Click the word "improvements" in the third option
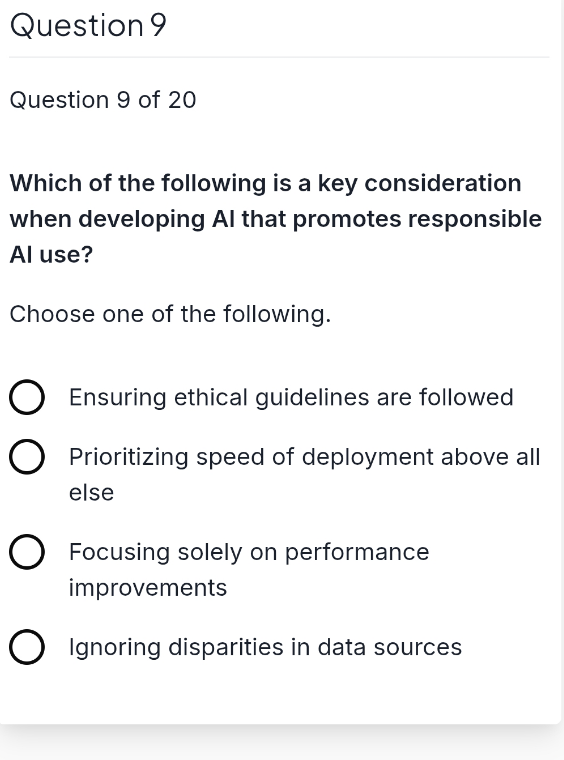564x760 pixels. [148, 587]
